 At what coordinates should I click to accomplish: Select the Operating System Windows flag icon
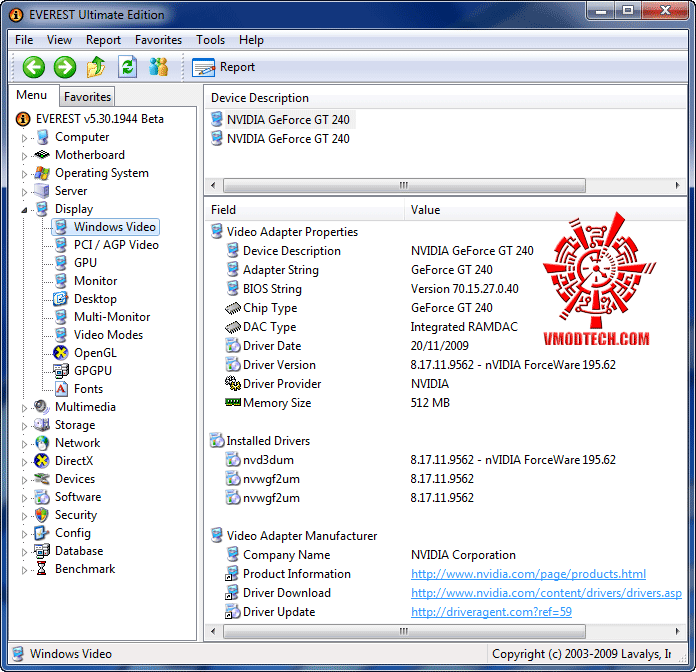point(42,173)
